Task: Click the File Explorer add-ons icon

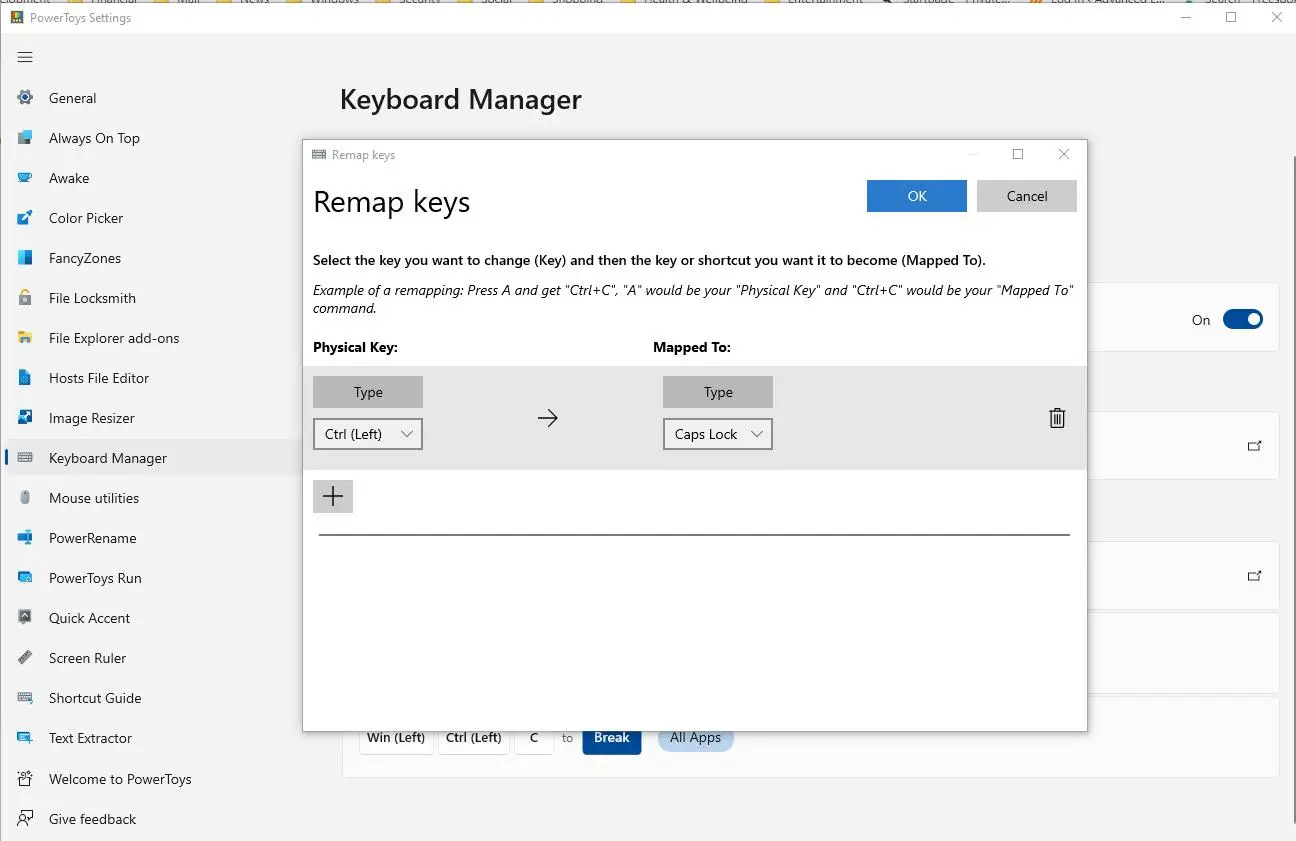Action: pos(25,338)
